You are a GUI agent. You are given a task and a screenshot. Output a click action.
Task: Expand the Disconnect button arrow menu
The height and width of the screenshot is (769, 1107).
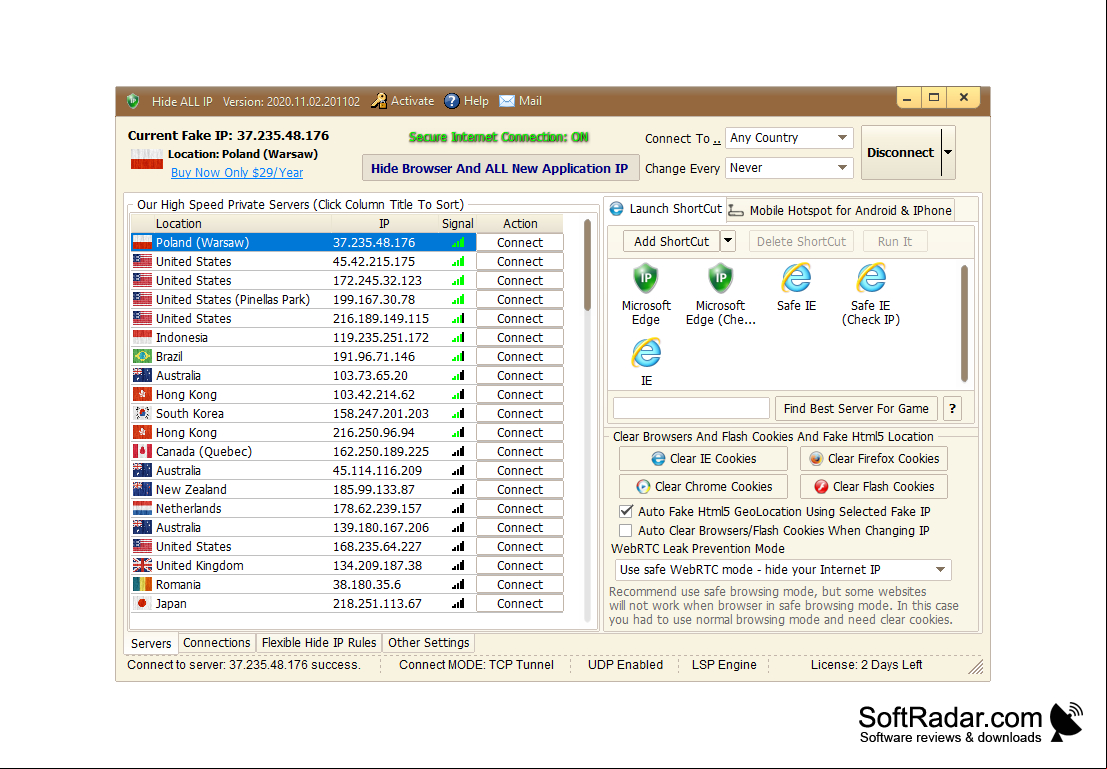tap(948, 152)
